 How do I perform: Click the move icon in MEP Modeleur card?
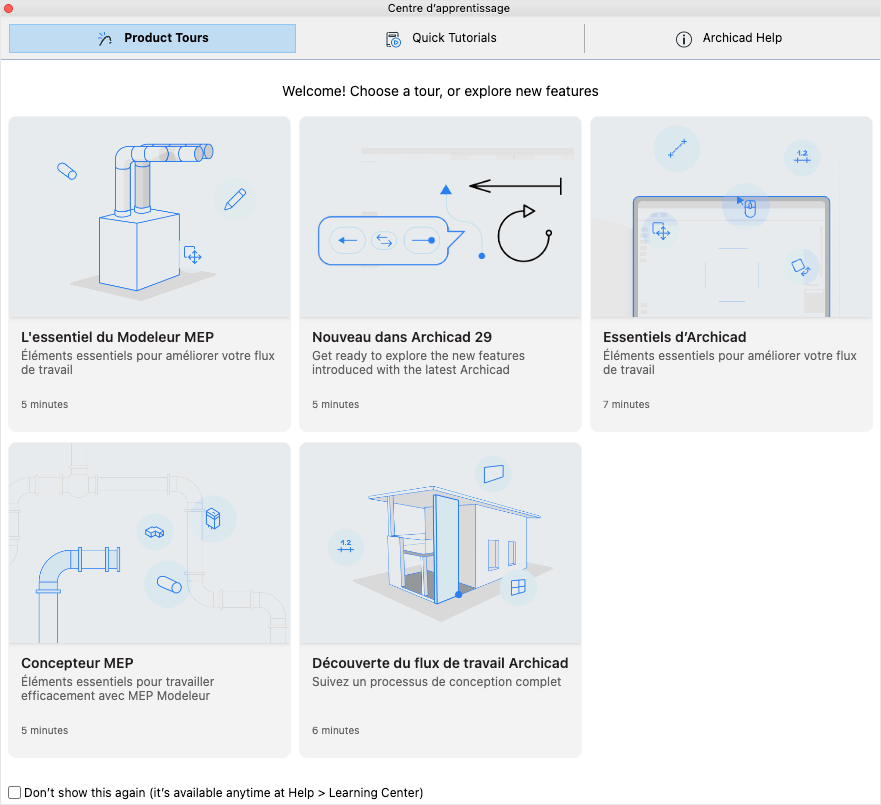click(x=193, y=255)
